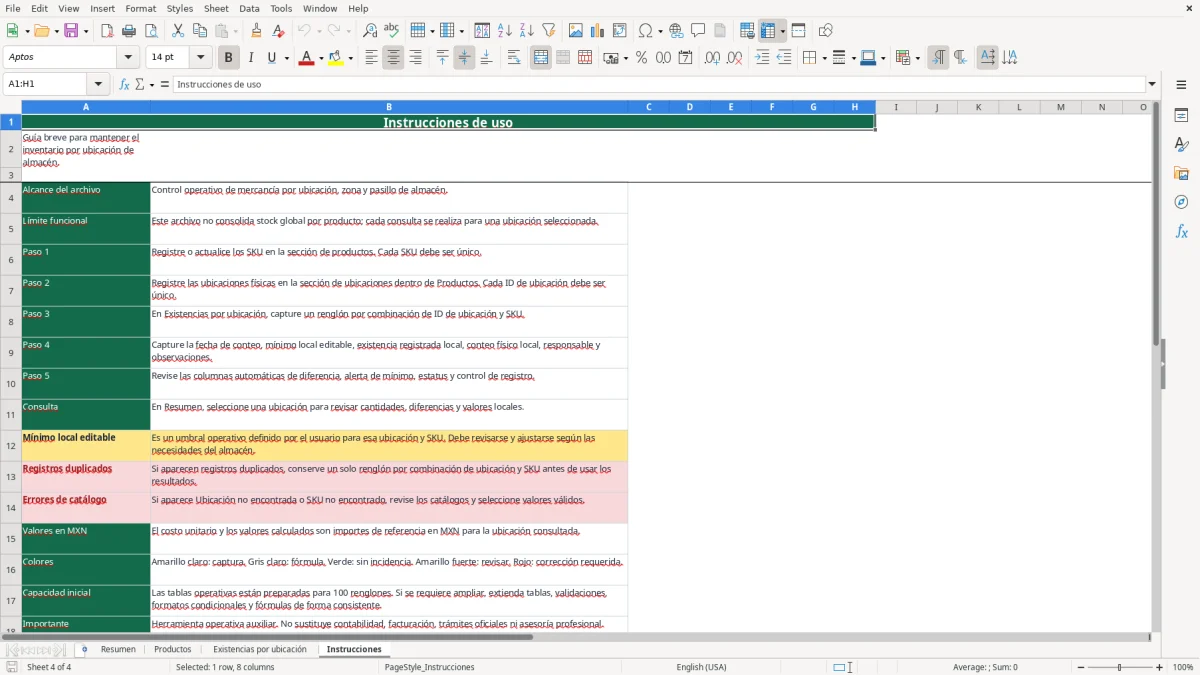Toggle Print Preview
This screenshot has width=1200, height=675.
click(x=151, y=31)
